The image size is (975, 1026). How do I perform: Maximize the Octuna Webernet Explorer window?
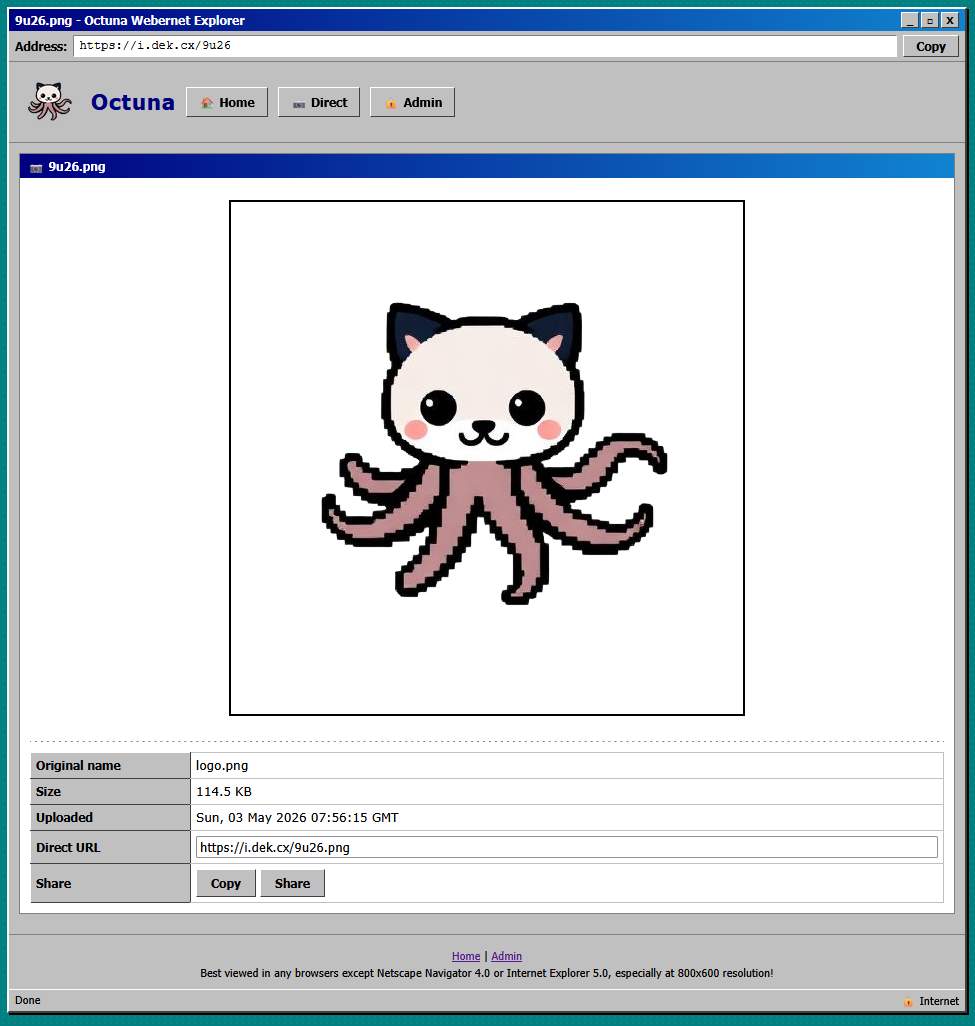point(929,20)
